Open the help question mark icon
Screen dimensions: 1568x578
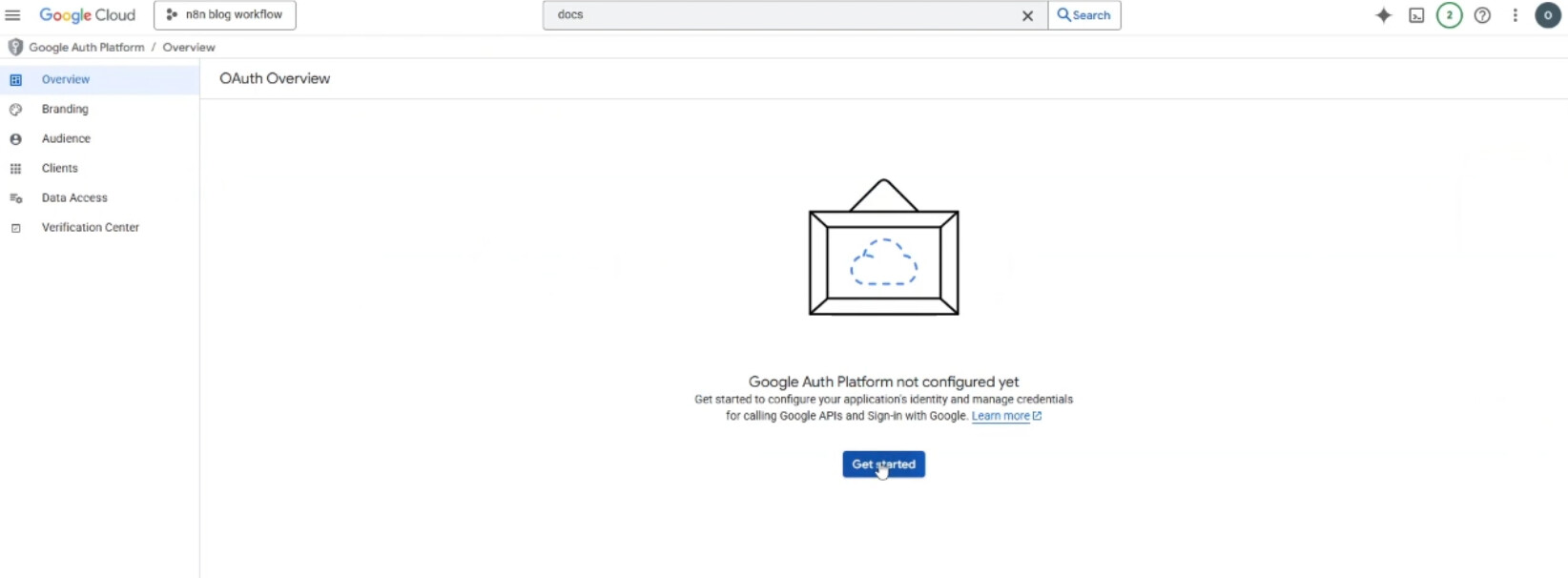[1482, 15]
